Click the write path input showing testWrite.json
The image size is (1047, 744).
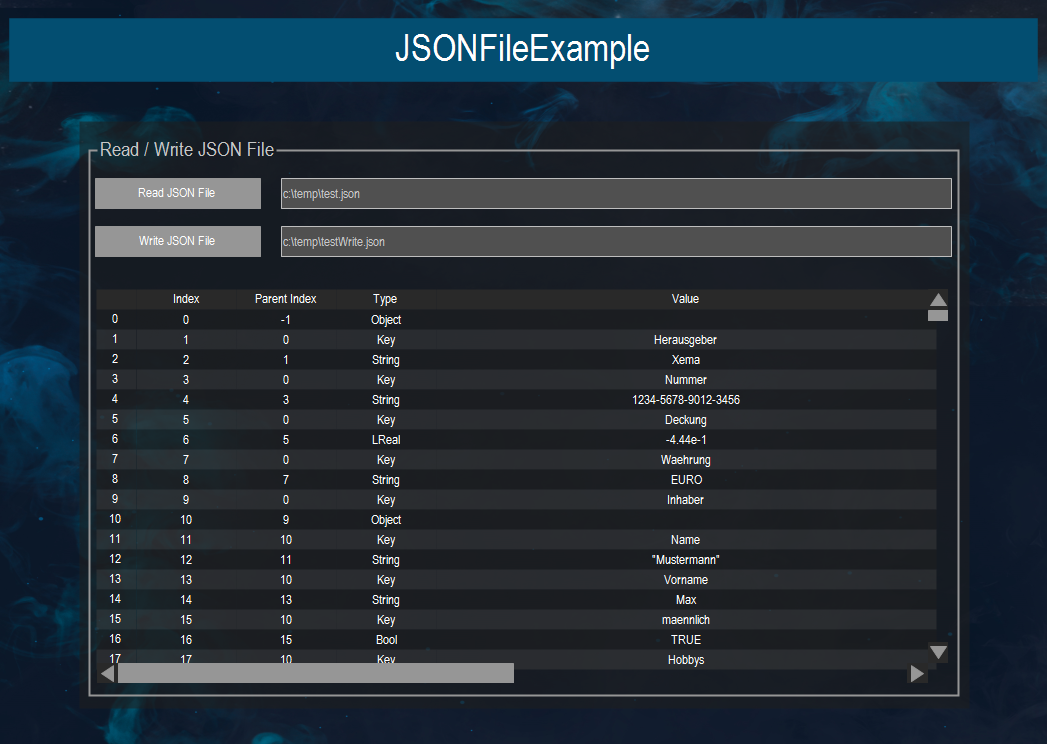point(615,241)
